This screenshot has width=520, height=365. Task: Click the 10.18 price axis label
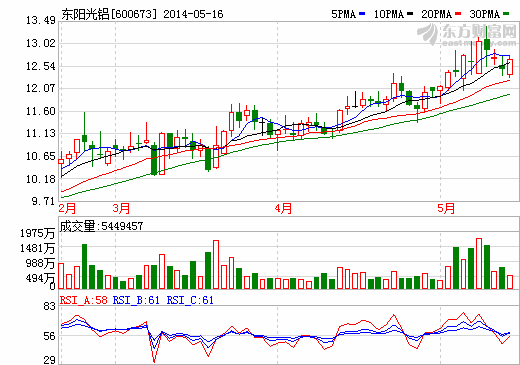point(41,179)
